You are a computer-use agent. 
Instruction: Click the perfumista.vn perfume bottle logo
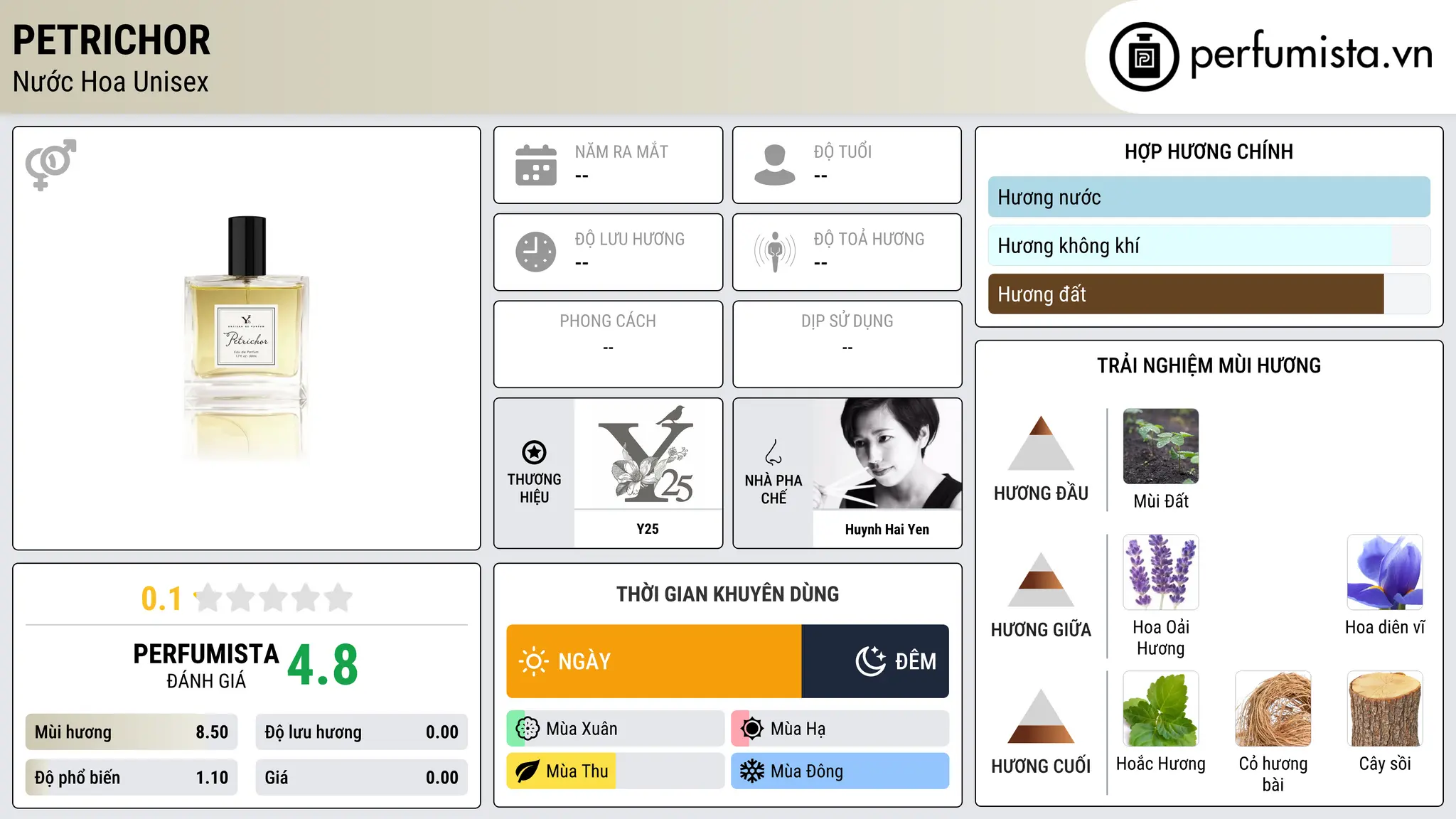point(1144,57)
